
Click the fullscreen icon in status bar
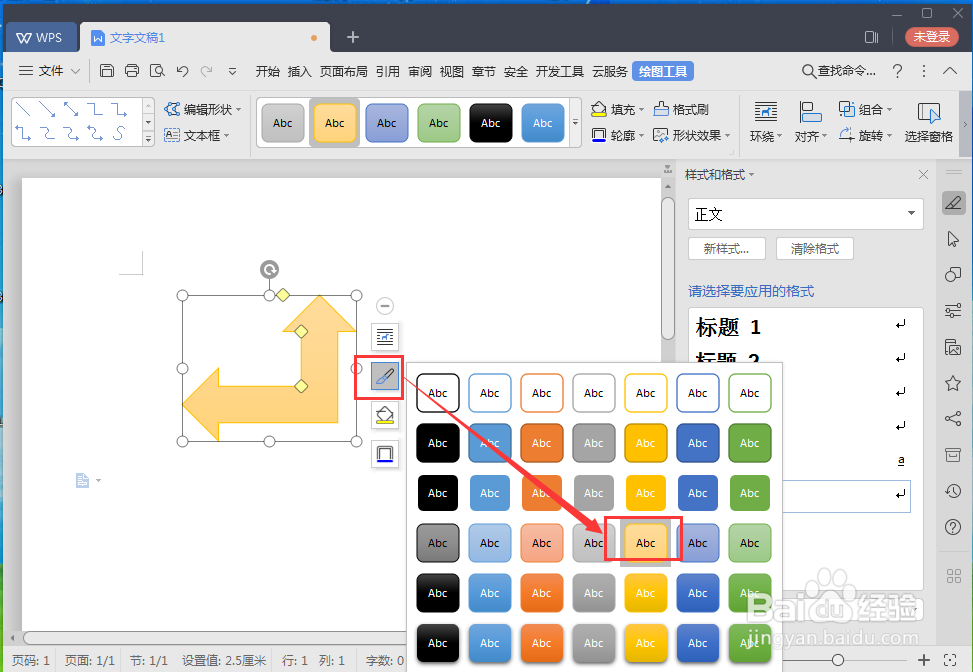949,660
